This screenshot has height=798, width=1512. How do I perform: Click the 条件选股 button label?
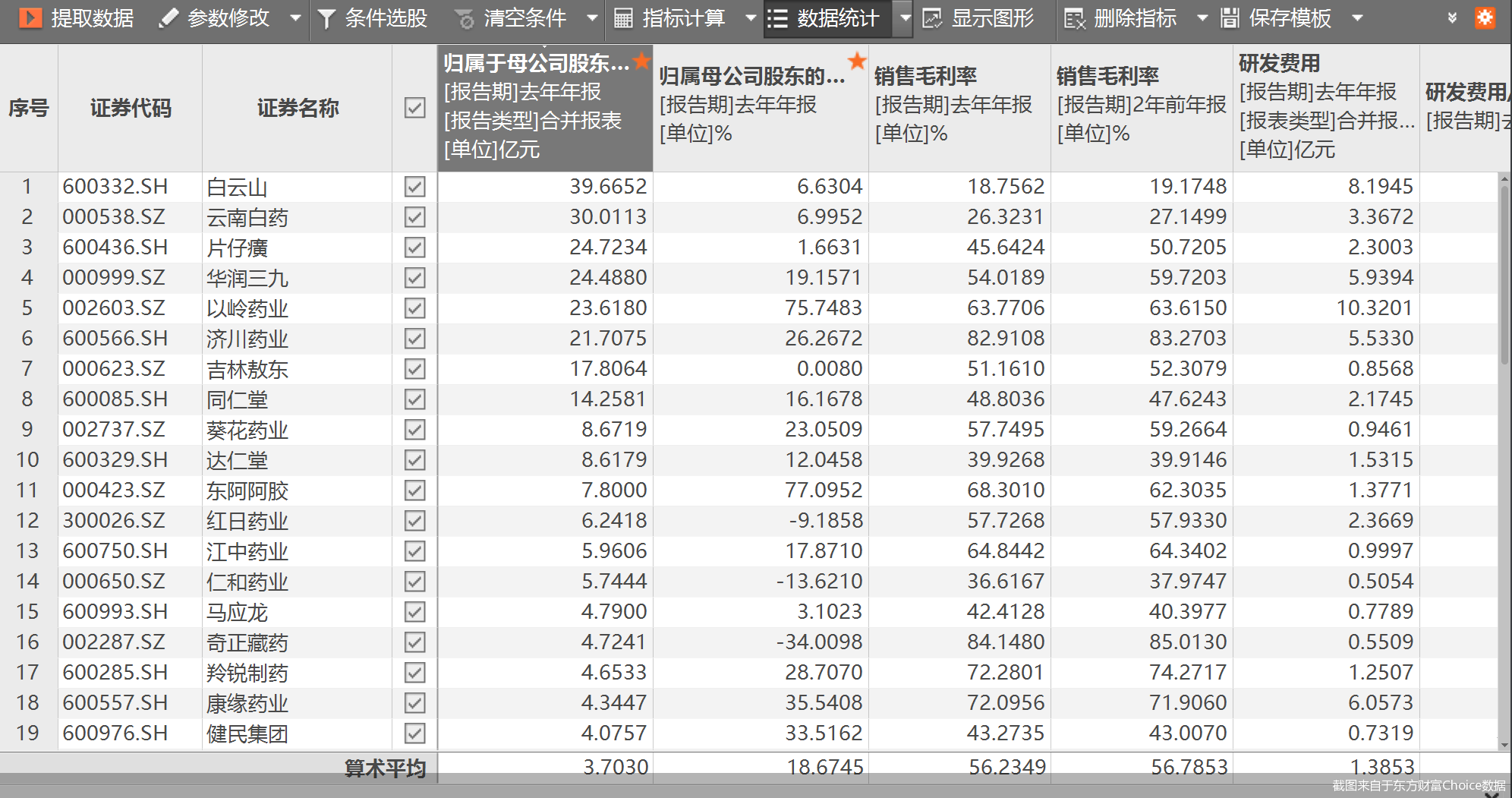[x=386, y=18]
